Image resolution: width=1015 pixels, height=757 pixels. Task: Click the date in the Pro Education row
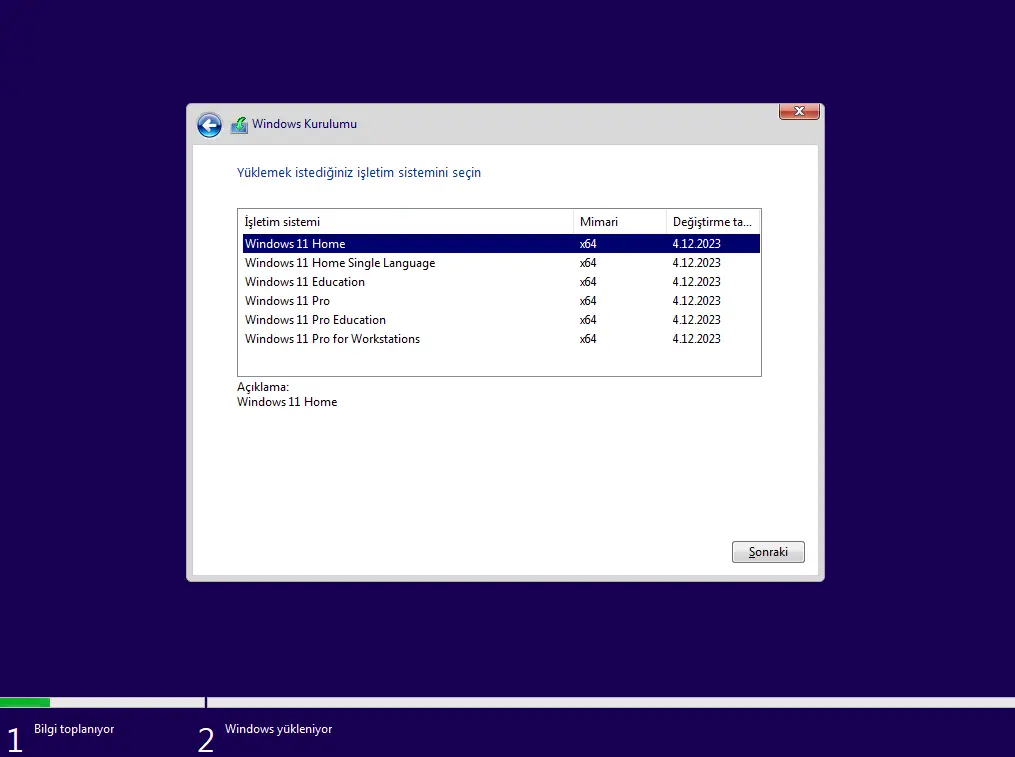pos(696,320)
